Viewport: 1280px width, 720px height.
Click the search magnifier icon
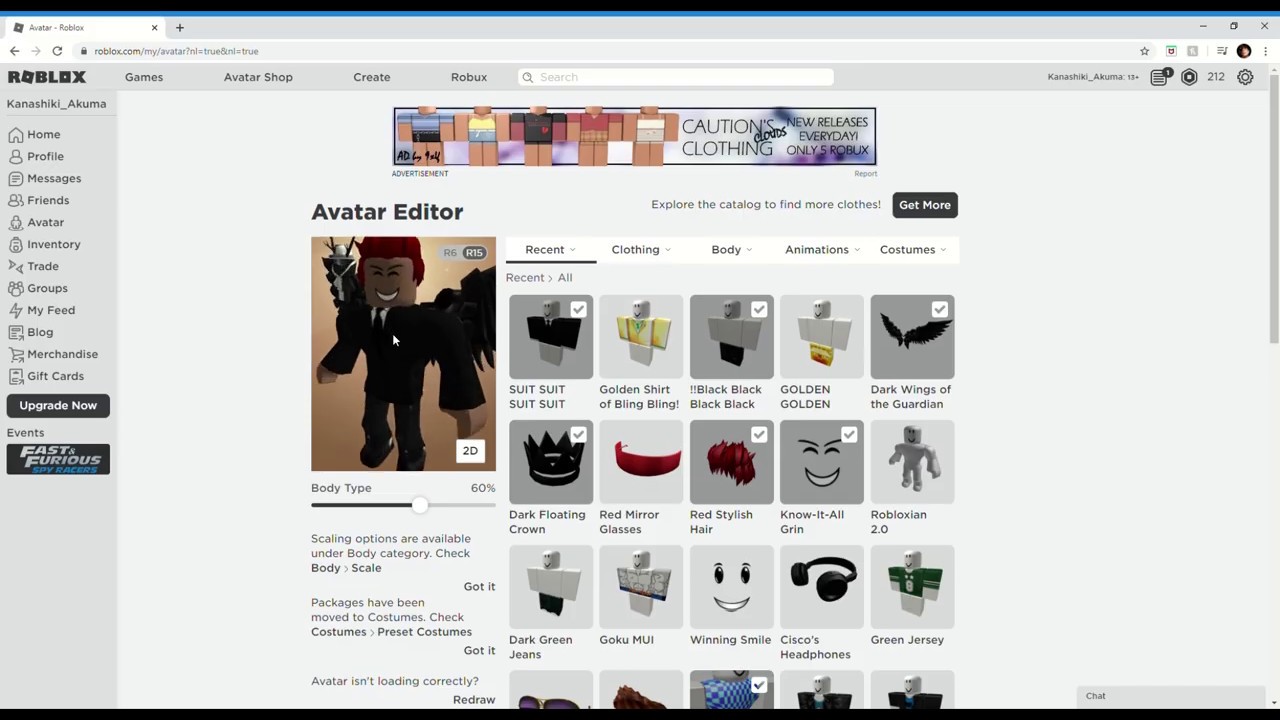point(527,77)
